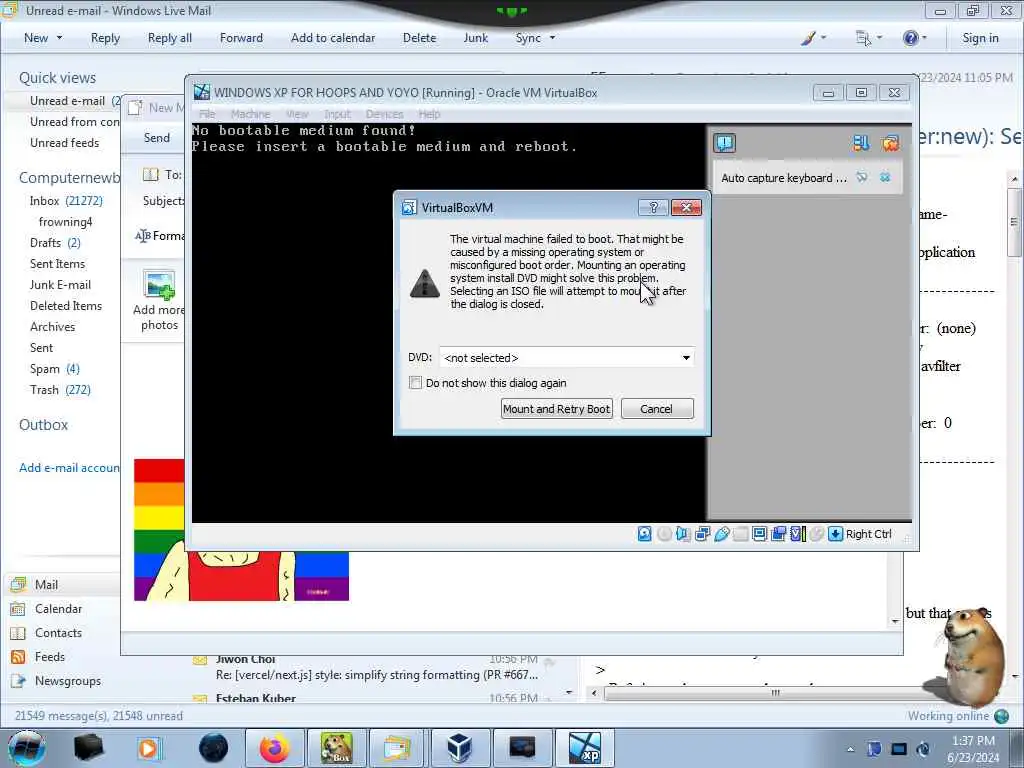
Task: Click the CPU virtualization V icon in status bar
Action: (x=797, y=534)
